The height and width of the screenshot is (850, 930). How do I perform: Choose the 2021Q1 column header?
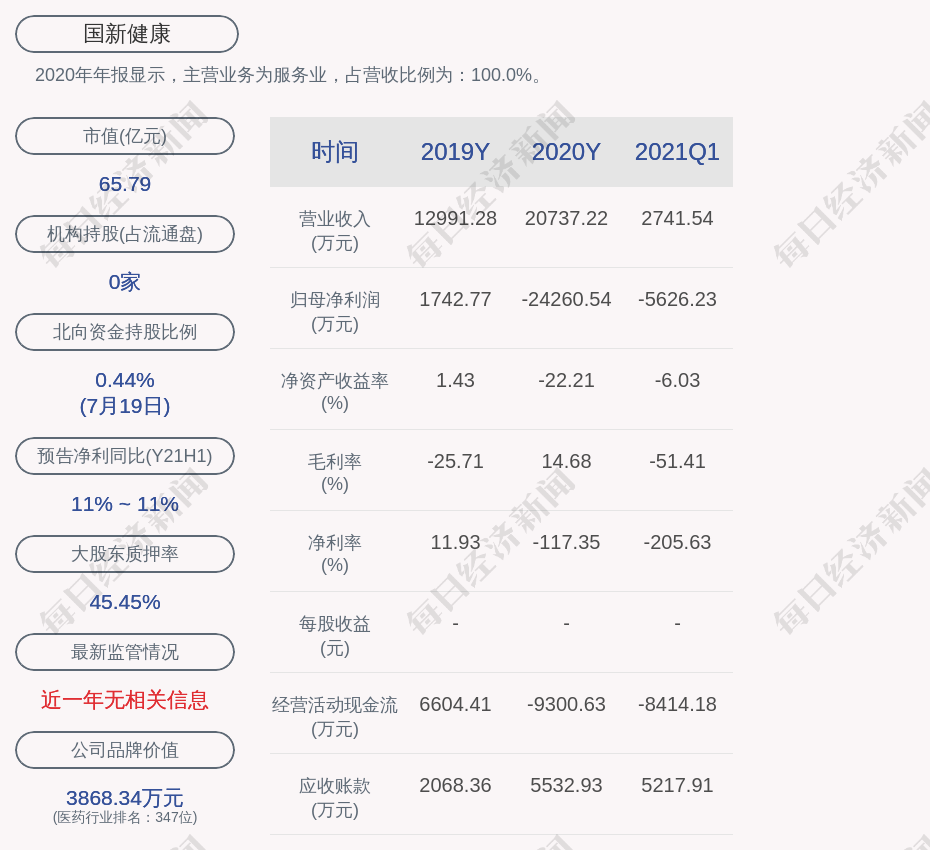pyautogui.click(x=677, y=152)
